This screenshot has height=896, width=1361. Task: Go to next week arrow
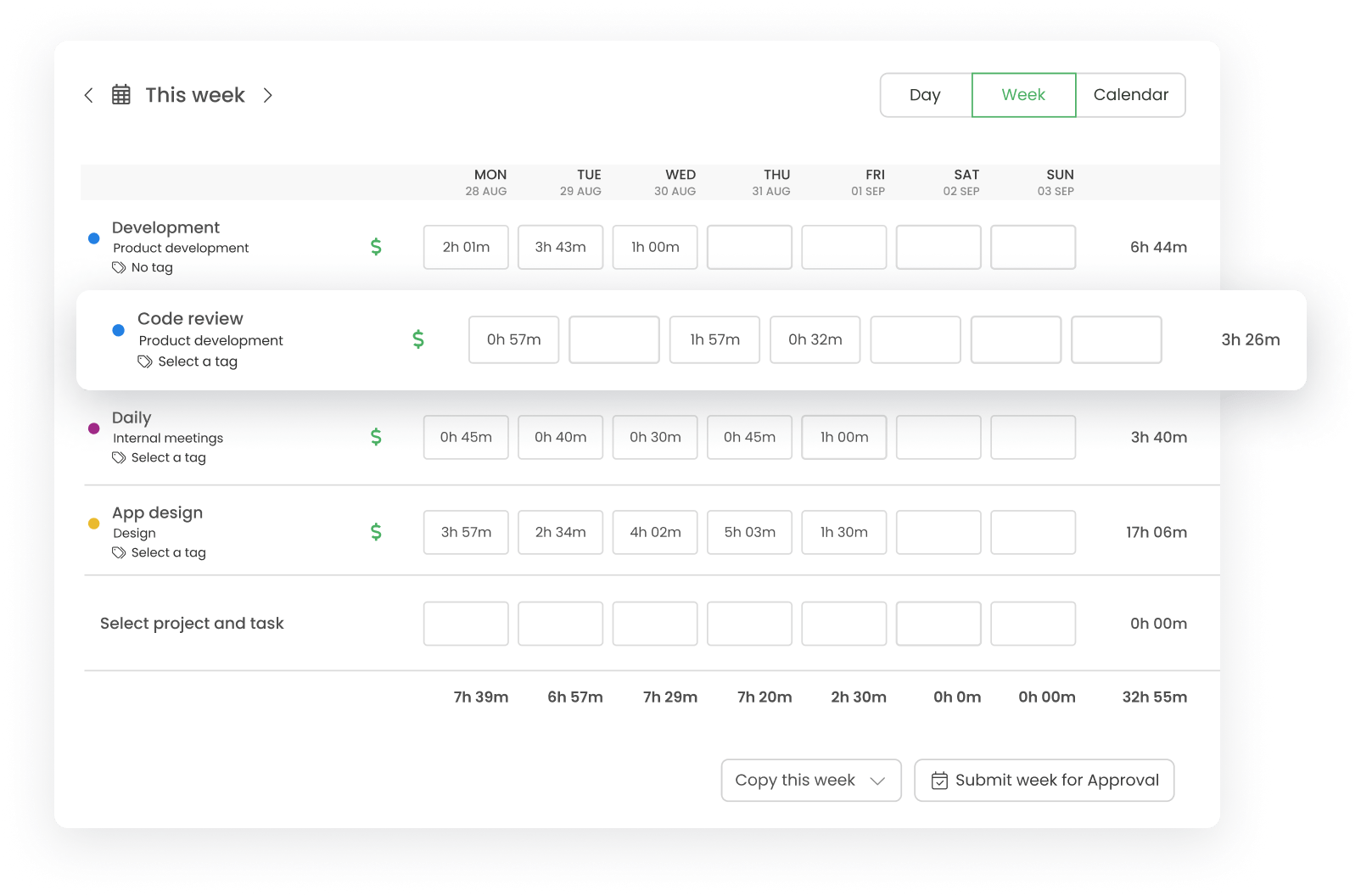tap(268, 95)
